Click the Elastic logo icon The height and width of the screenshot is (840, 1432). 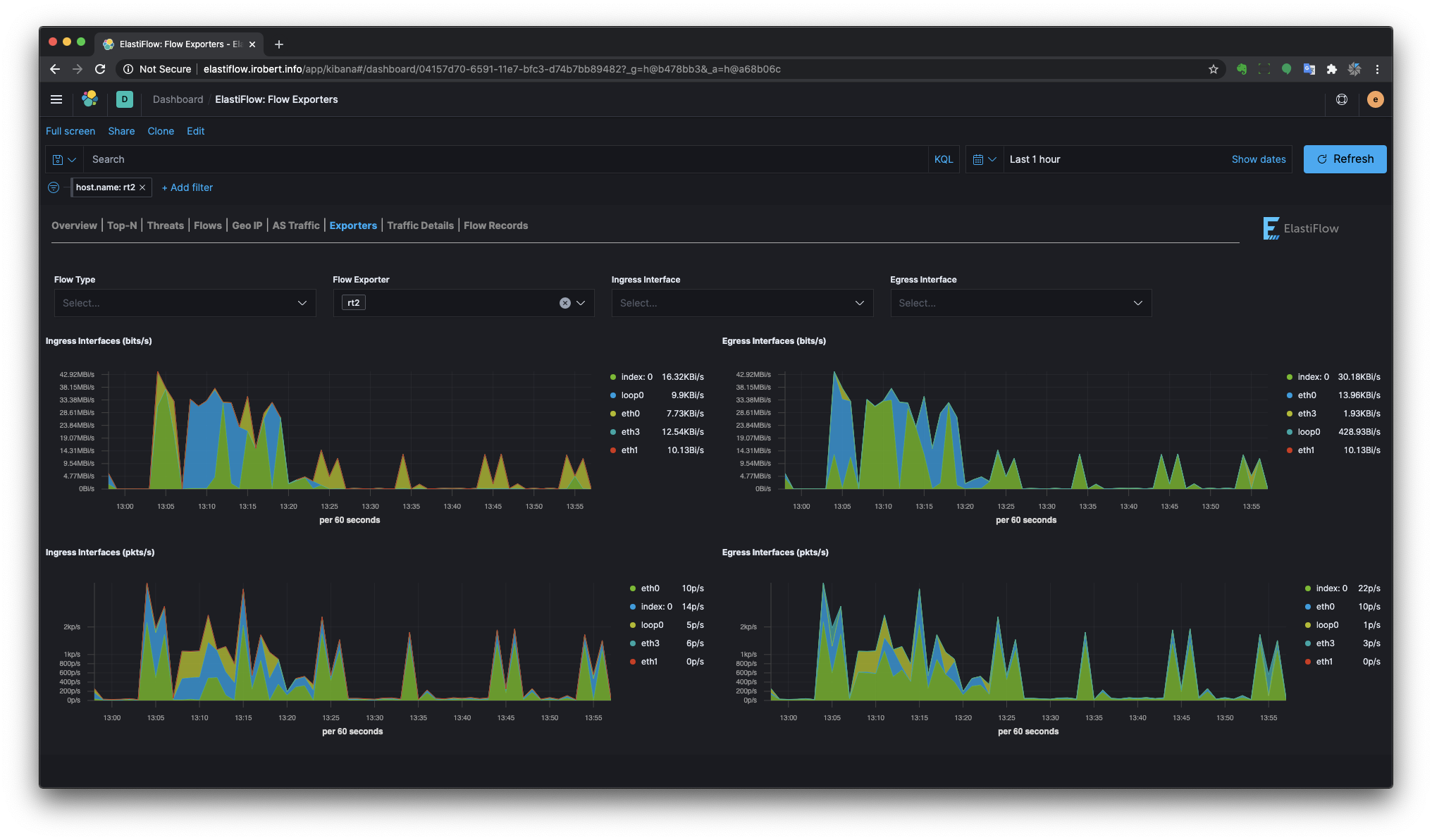click(x=89, y=99)
